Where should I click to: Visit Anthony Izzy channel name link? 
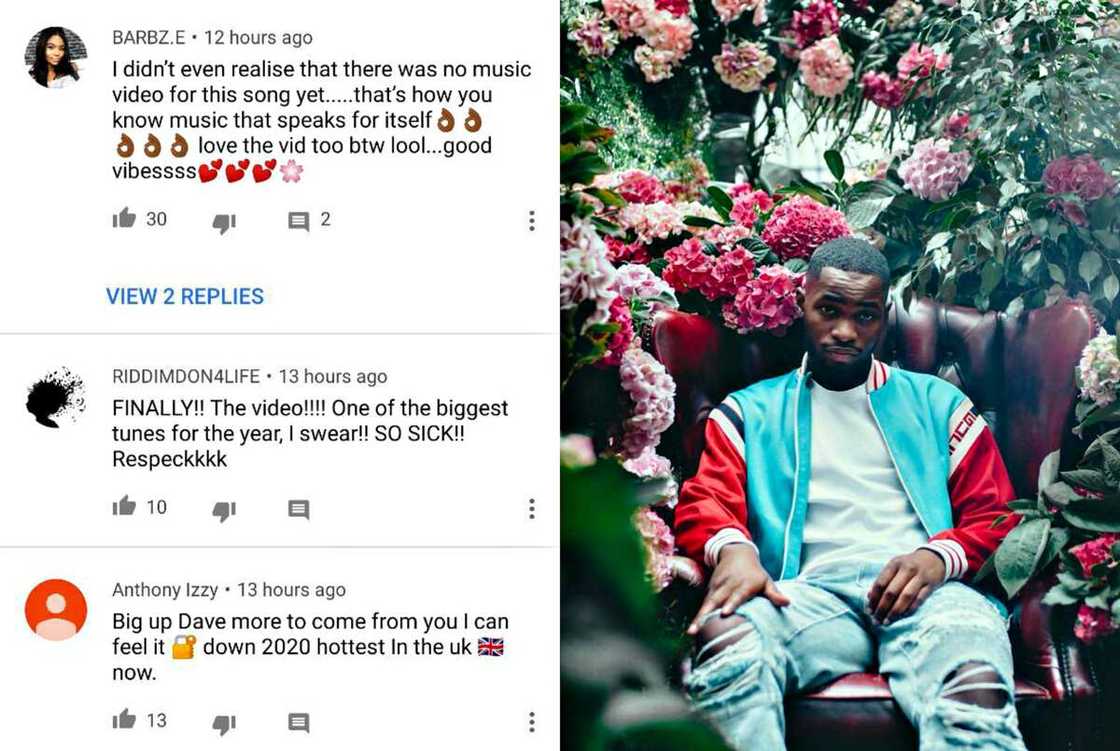pyautogui.click(x=165, y=590)
